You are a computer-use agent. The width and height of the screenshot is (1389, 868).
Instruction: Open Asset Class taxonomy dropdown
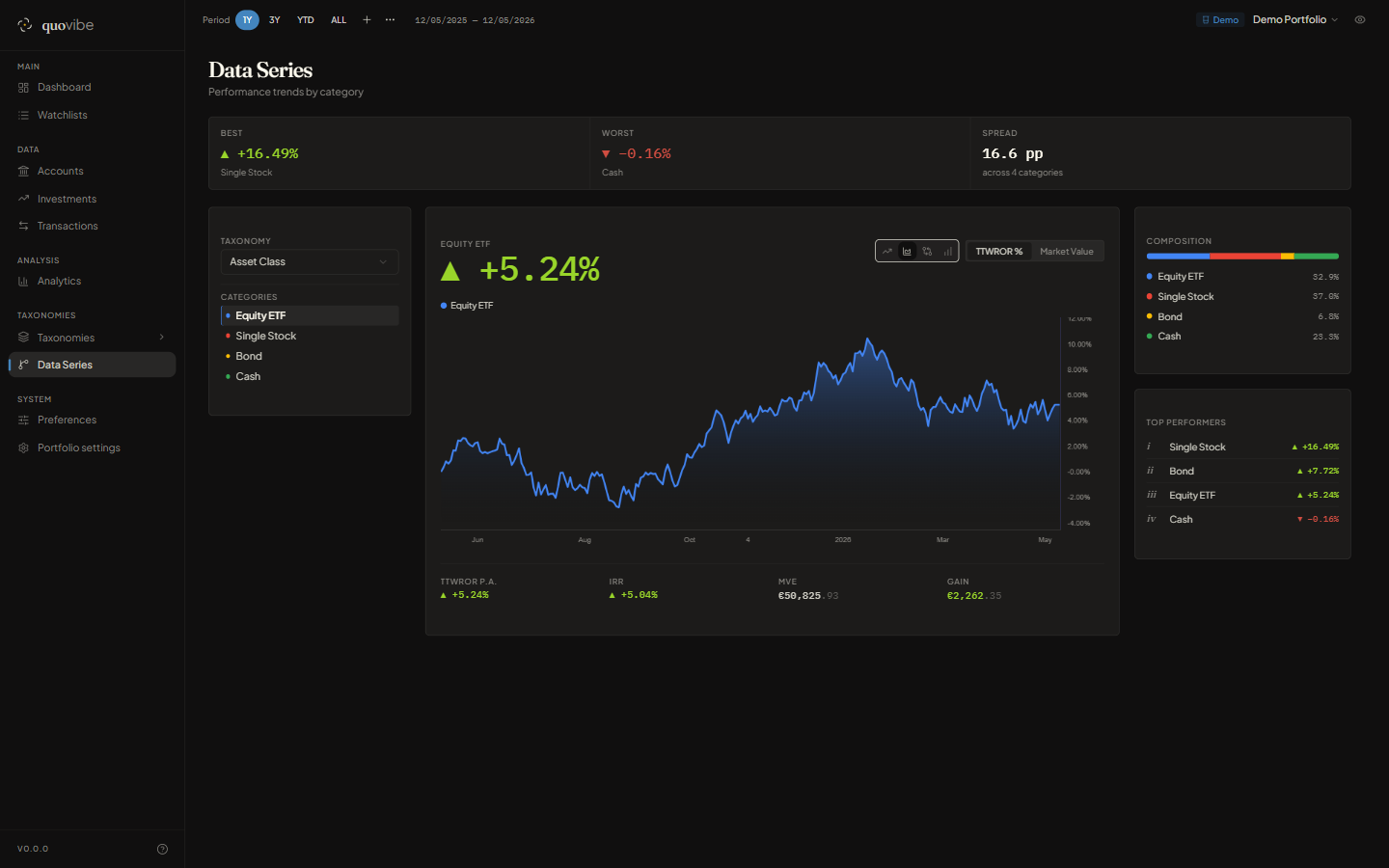[310, 262]
